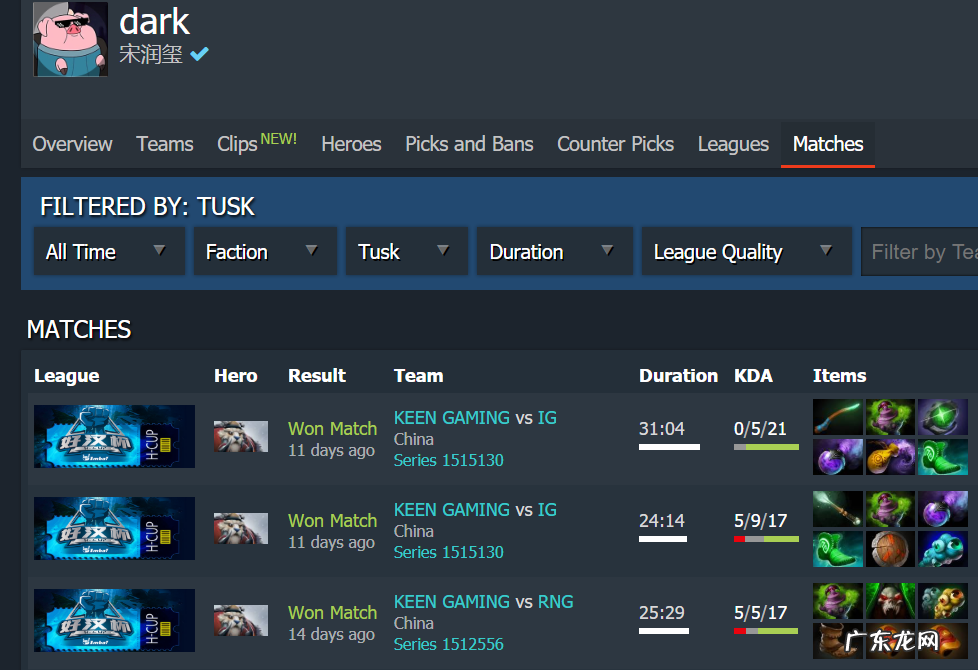Click the Filter by Team input field
978x670 pixels.
pos(919,251)
